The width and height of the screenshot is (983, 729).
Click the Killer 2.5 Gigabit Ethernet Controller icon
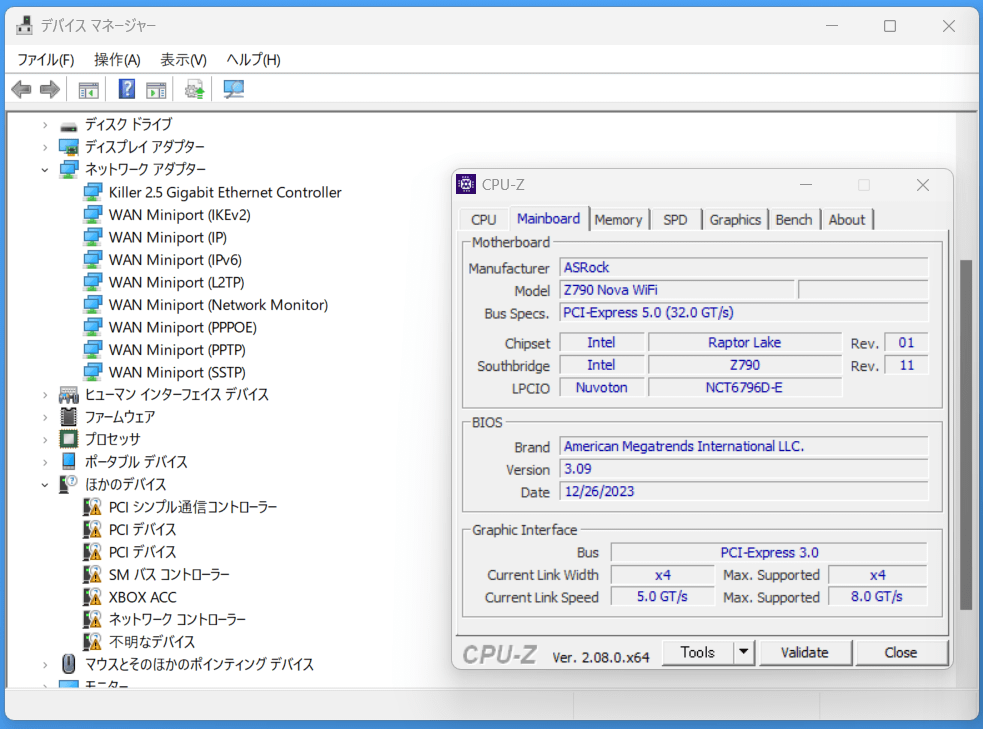coord(93,192)
